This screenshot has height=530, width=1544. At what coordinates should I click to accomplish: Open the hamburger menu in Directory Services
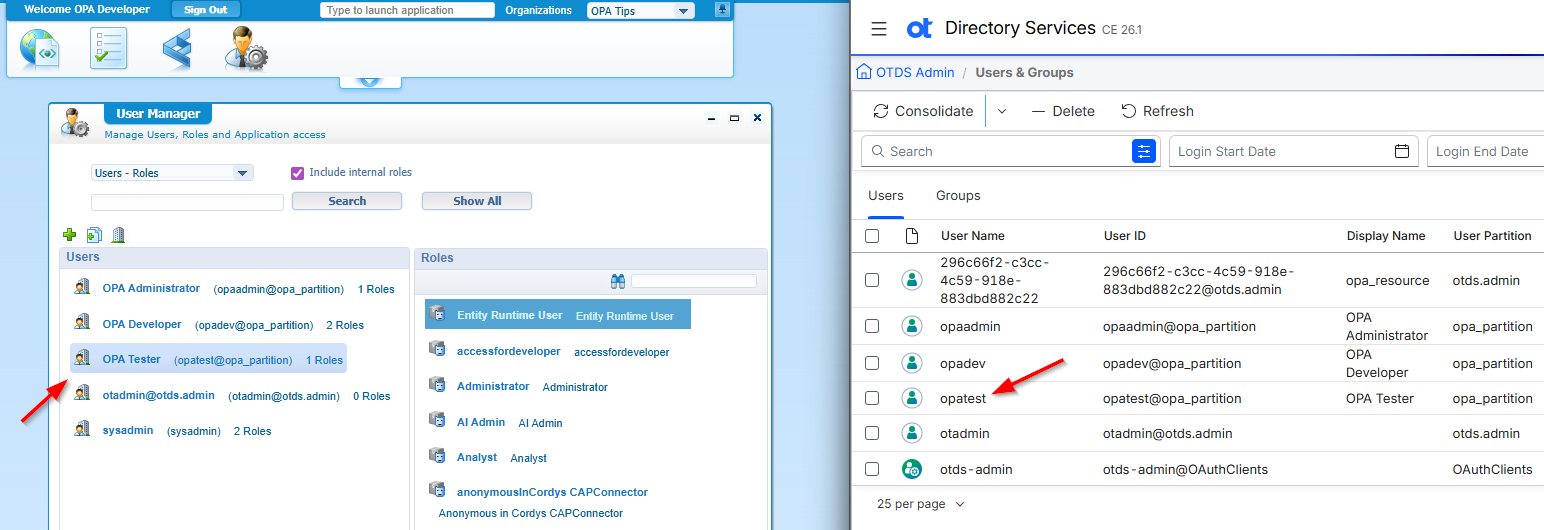click(879, 29)
